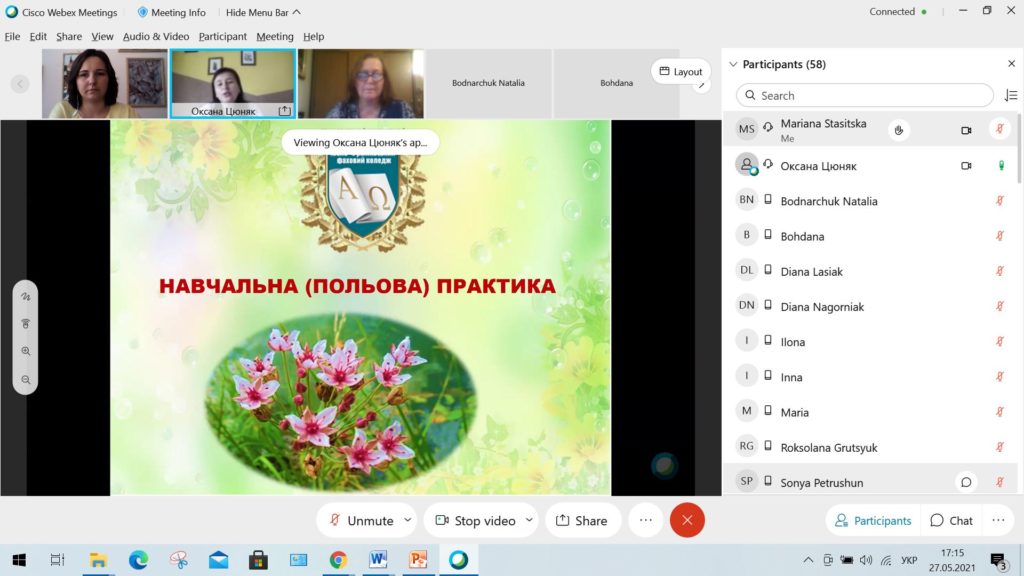Click the zoom out magnifier icon
This screenshot has width=1024, height=576.
coord(26,379)
